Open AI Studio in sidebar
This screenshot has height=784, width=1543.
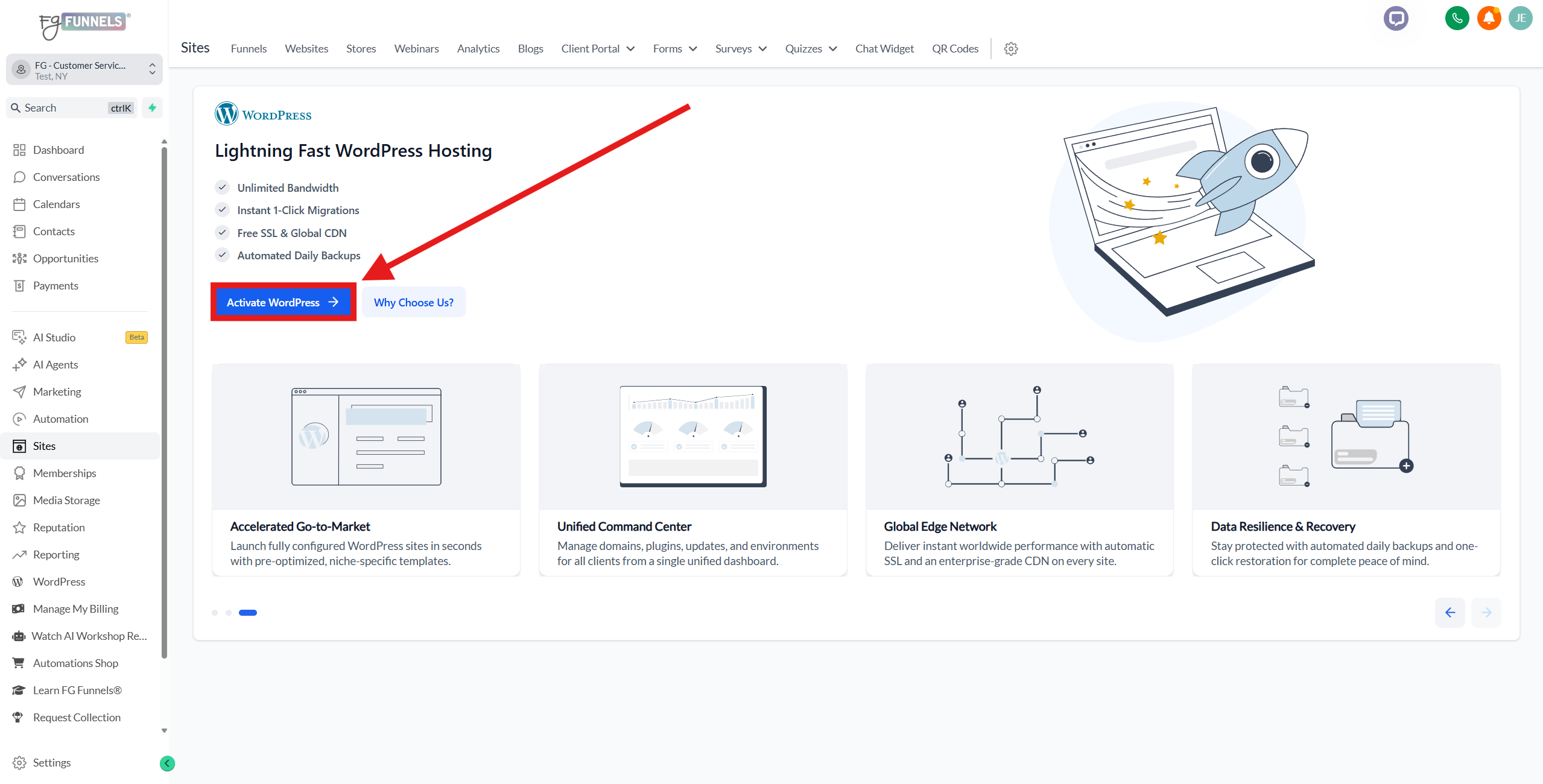click(x=54, y=337)
